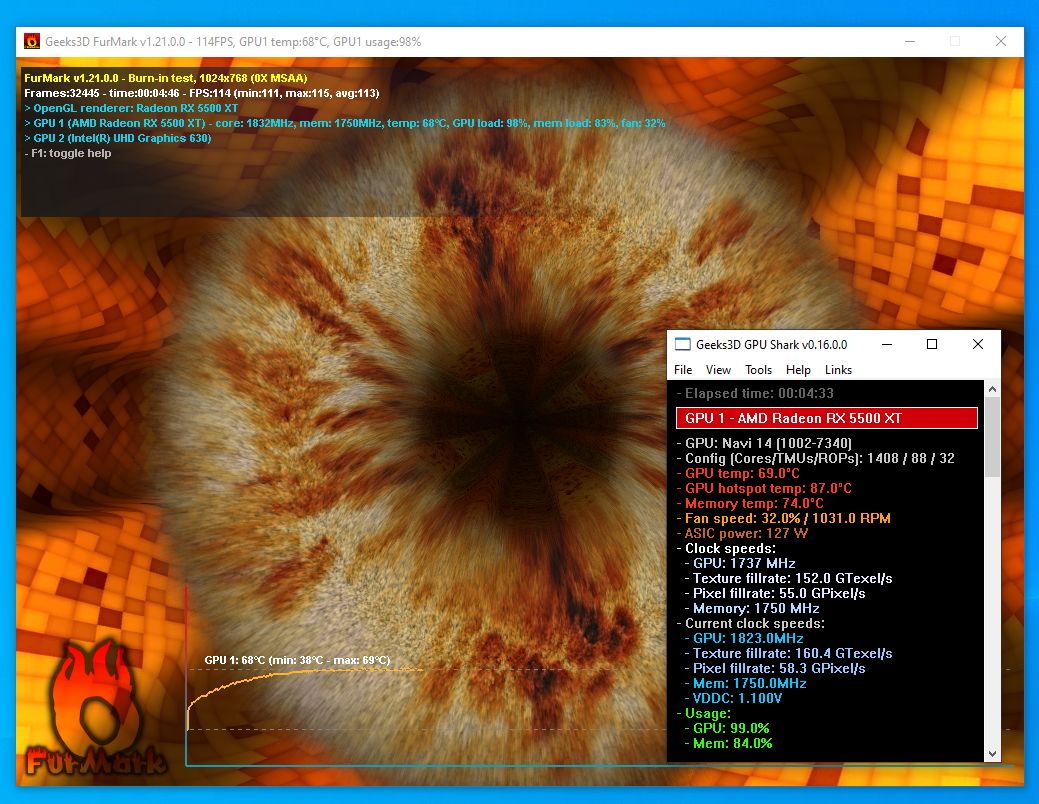This screenshot has width=1039, height=804.
Task: Click the Config Cores/TMUs/ROPs line
Action: (816, 458)
